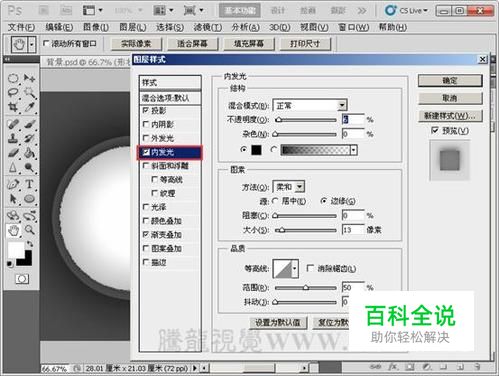Screen dimensions: 499x376
Task: Select the Crop tool
Action: point(13,107)
